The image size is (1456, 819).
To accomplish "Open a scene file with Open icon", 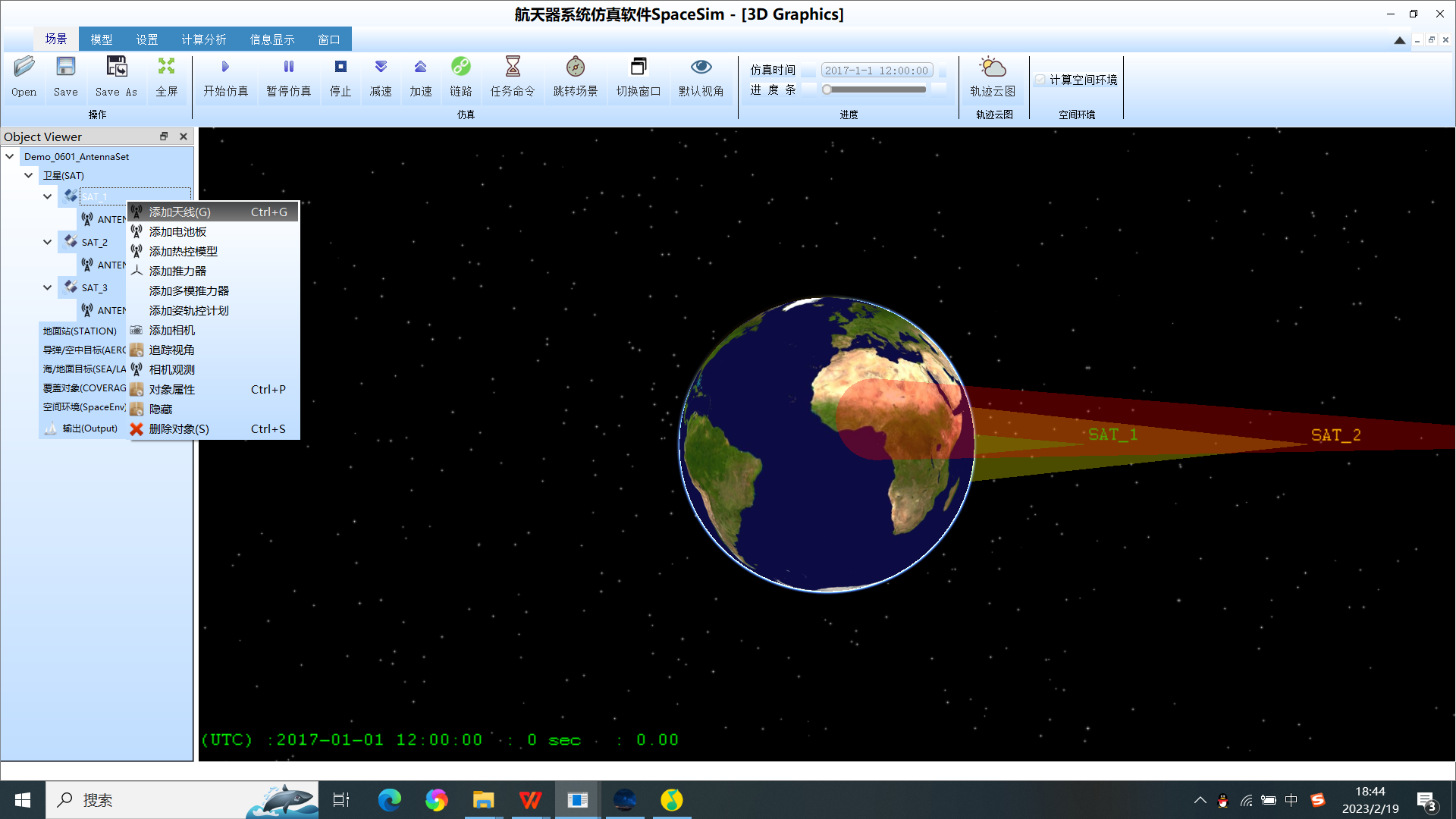I will click(24, 76).
